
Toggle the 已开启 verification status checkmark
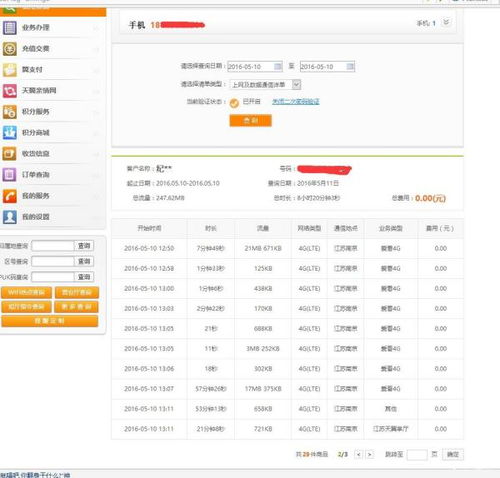[234, 103]
